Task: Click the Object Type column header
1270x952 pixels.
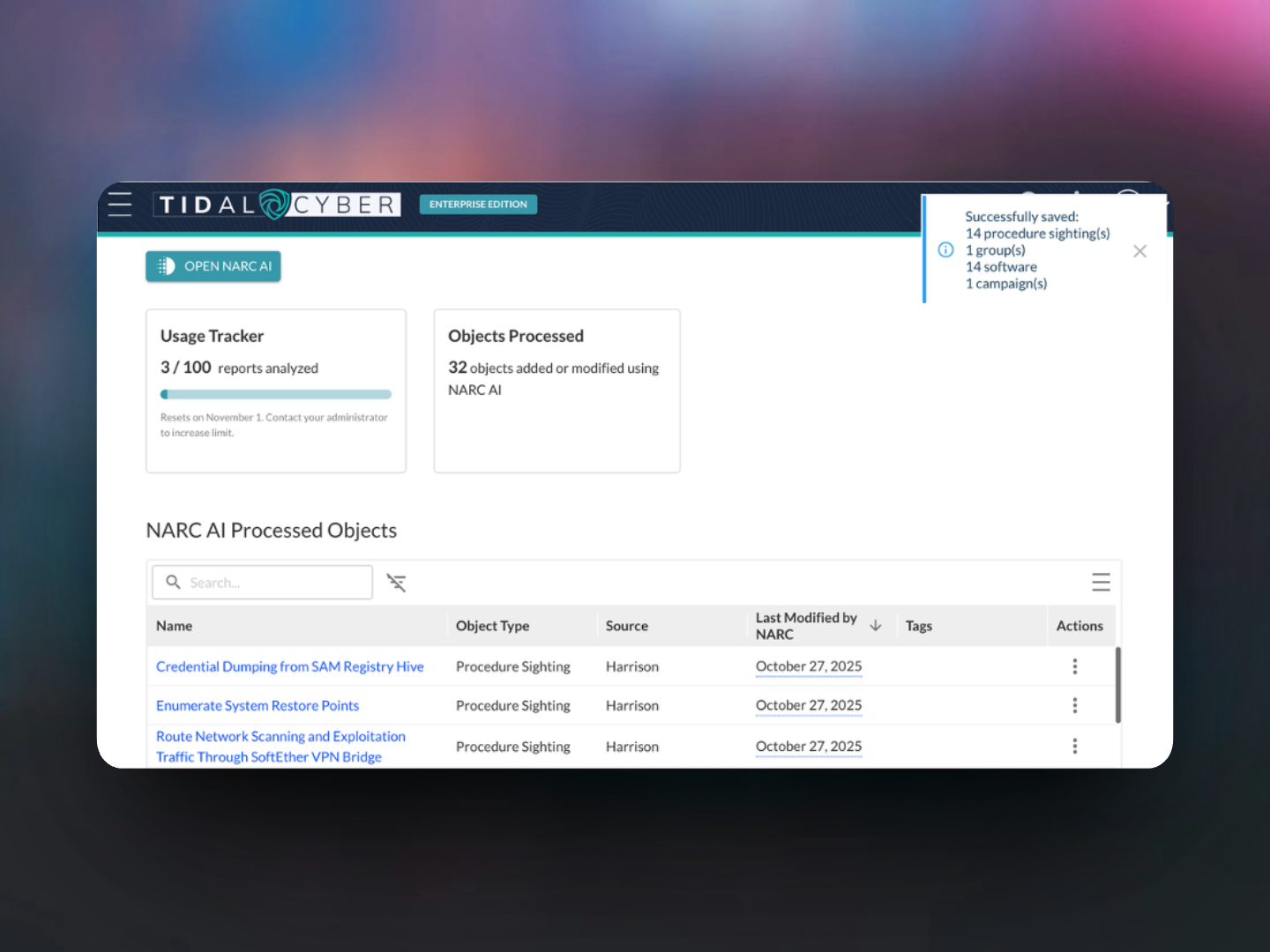Action: tap(492, 626)
